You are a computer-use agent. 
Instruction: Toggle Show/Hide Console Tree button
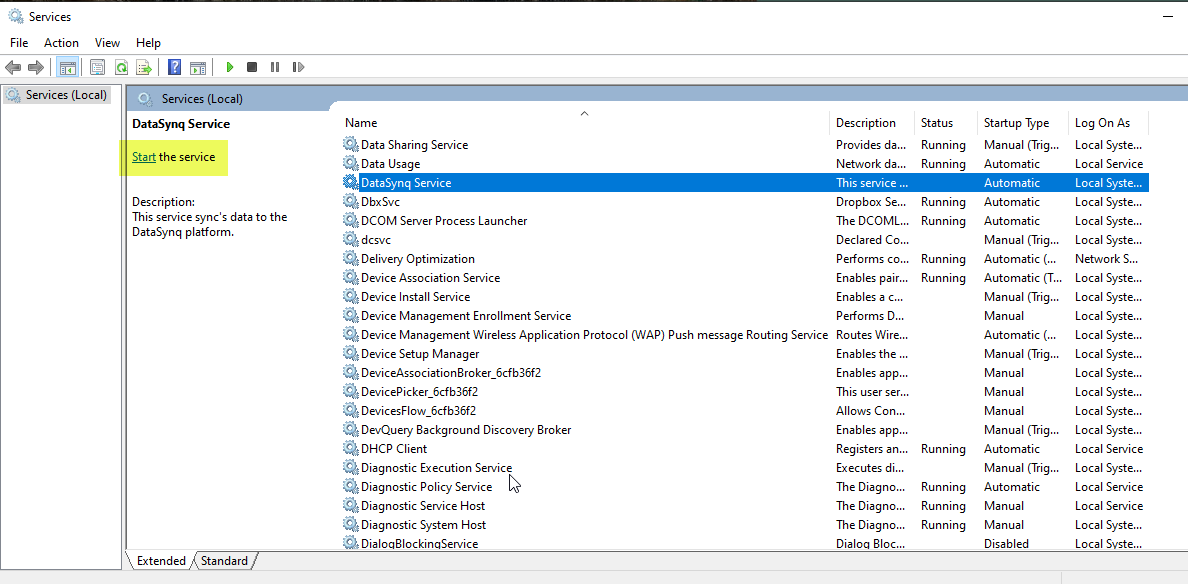[x=68, y=67]
